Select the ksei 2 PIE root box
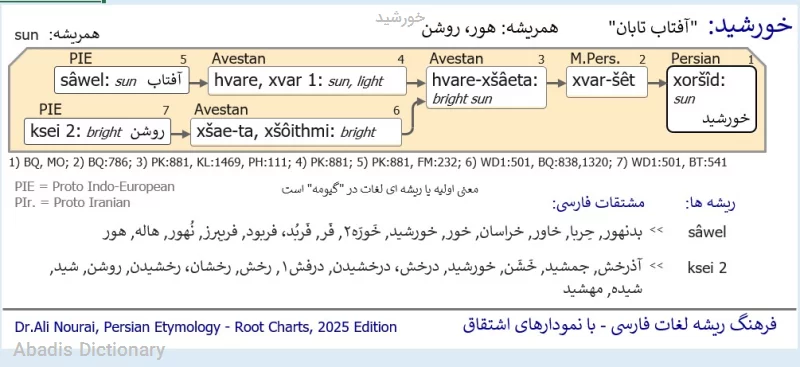The image size is (800, 367). coord(97,132)
